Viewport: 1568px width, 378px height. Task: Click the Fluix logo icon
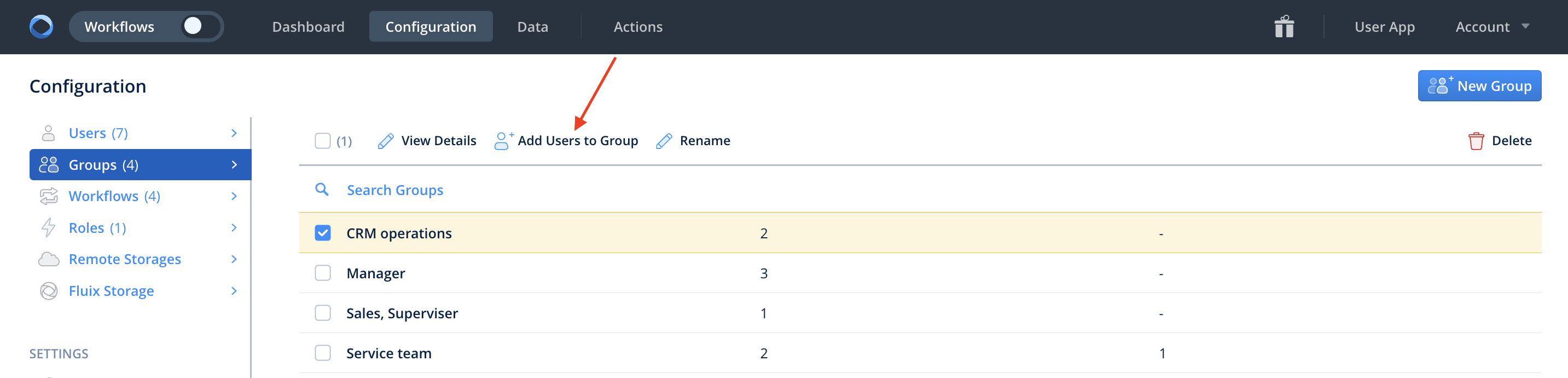click(x=42, y=27)
